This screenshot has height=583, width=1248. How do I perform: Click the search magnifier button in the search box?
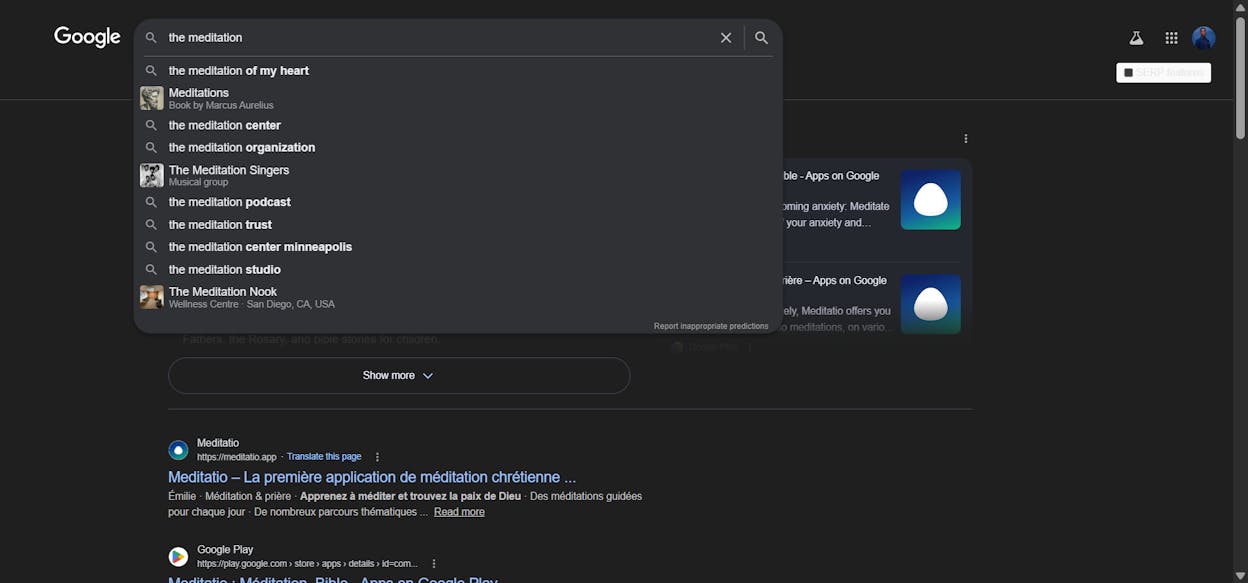(x=761, y=38)
